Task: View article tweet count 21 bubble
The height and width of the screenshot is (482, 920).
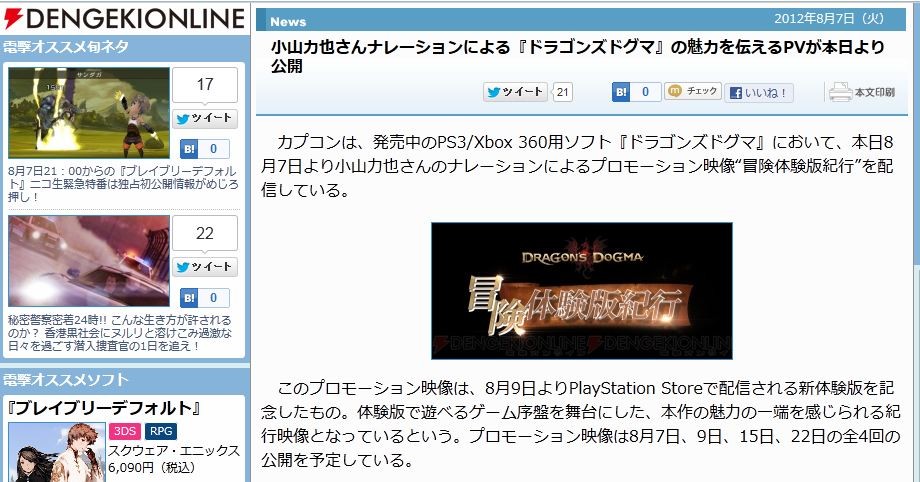Action: pyautogui.click(x=563, y=92)
